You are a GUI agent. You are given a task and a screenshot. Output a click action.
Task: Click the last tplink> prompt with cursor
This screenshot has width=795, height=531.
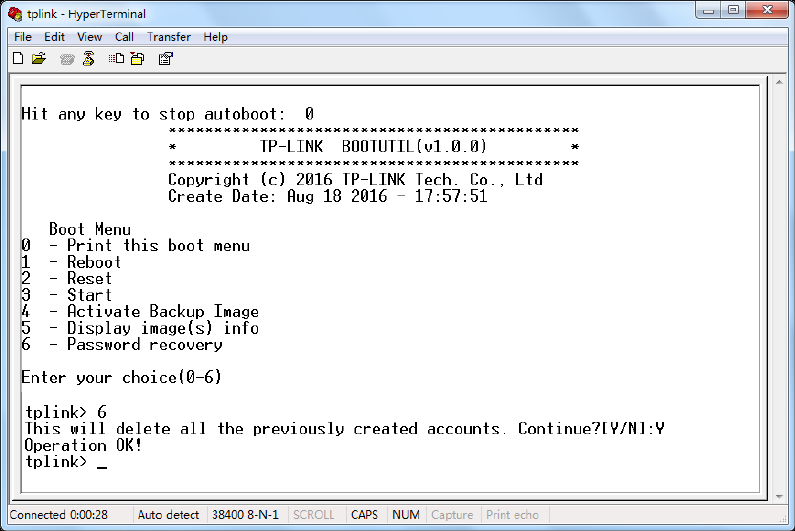click(66, 462)
